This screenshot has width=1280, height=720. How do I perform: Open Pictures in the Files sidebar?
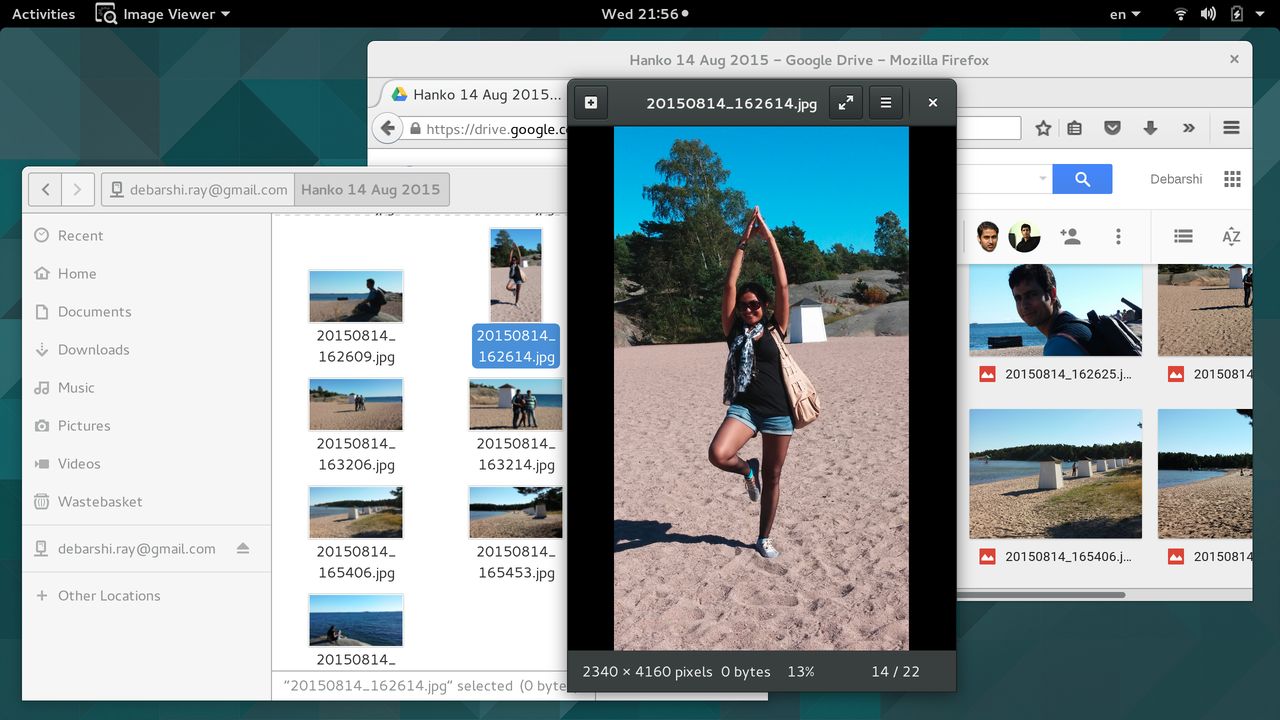click(x=84, y=426)
